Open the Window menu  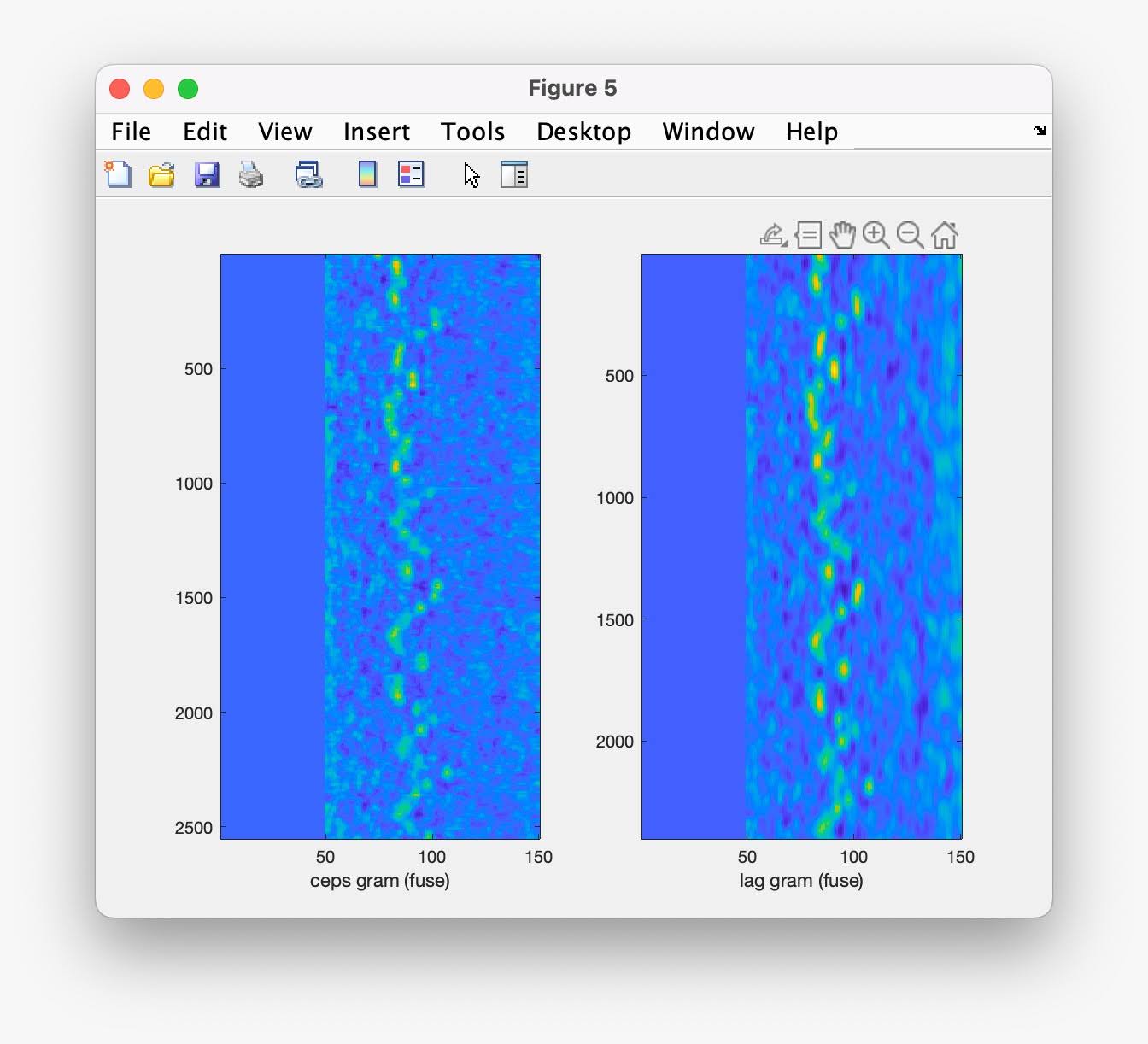709,132
